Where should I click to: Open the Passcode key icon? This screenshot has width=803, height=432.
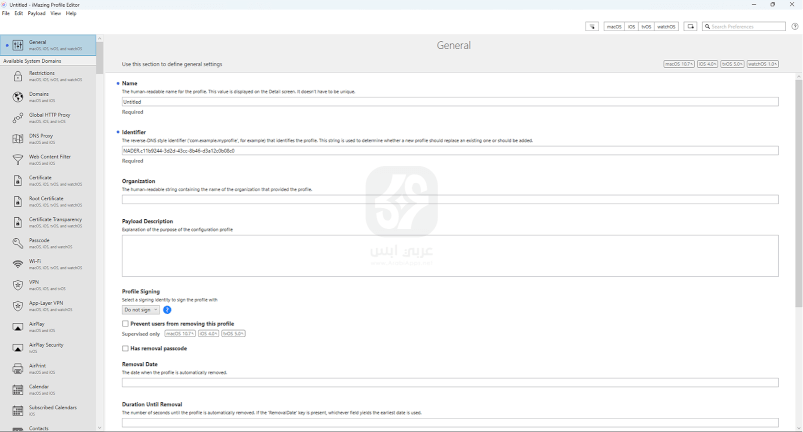tap(18, 243)
